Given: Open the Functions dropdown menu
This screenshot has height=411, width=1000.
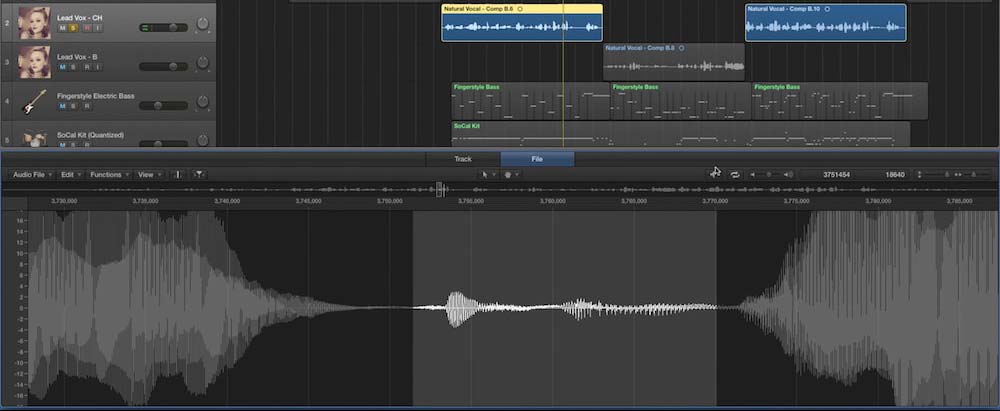Looking at the screenshot, I should coord(108,174).
